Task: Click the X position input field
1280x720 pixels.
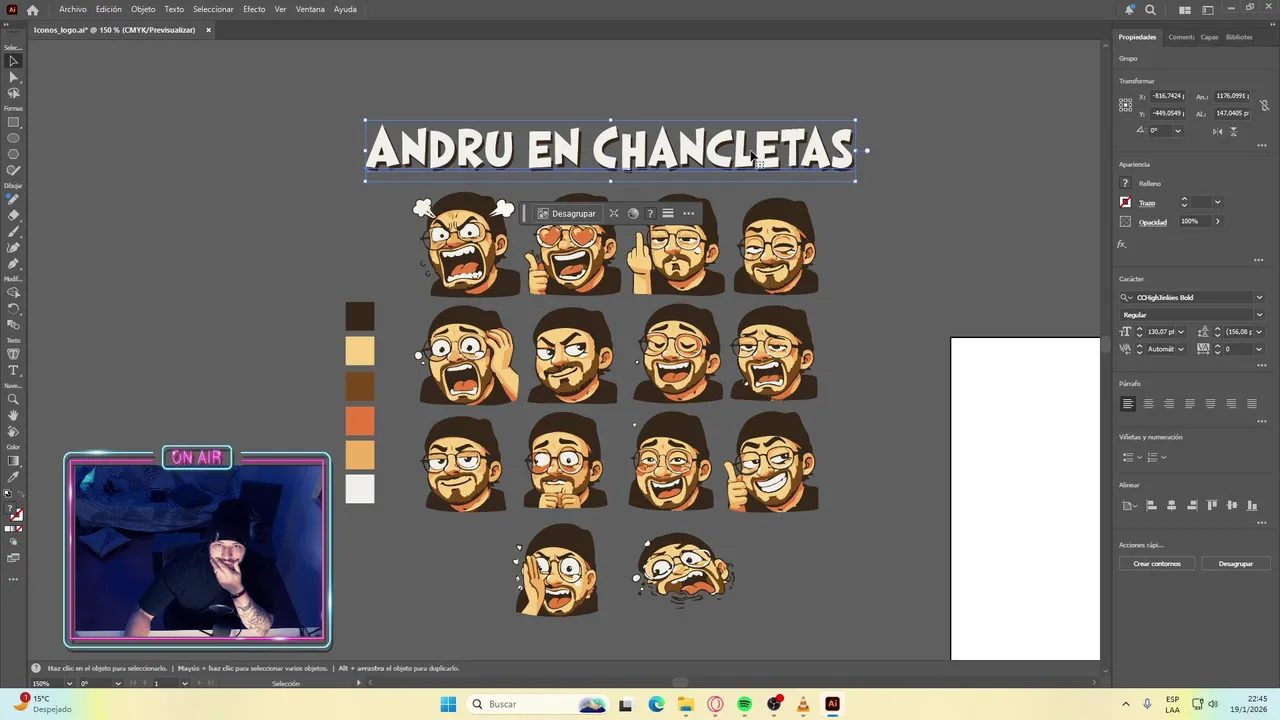Action: (1167, 96)
